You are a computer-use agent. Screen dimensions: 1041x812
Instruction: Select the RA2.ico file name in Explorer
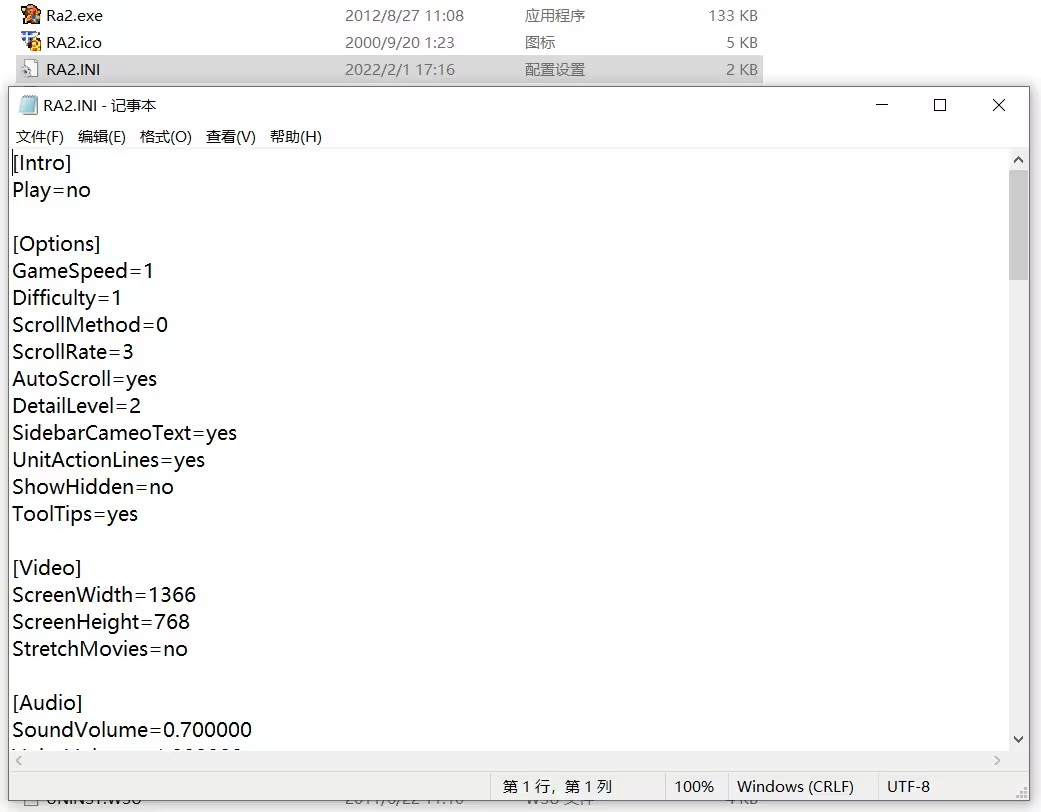tap(74, 42)
